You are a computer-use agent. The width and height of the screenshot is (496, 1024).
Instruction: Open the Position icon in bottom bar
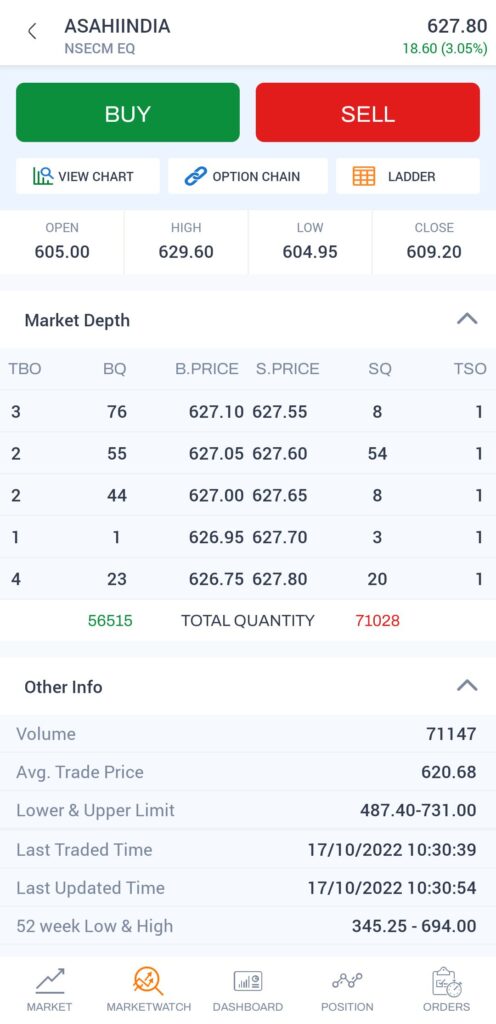click(347, 981)
